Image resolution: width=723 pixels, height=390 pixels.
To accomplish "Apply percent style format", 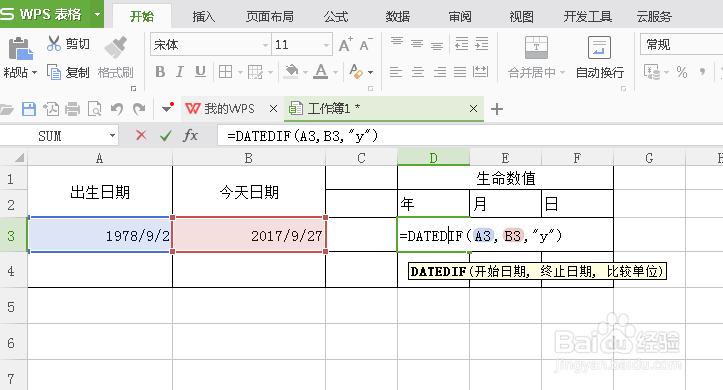I will 682,72.
